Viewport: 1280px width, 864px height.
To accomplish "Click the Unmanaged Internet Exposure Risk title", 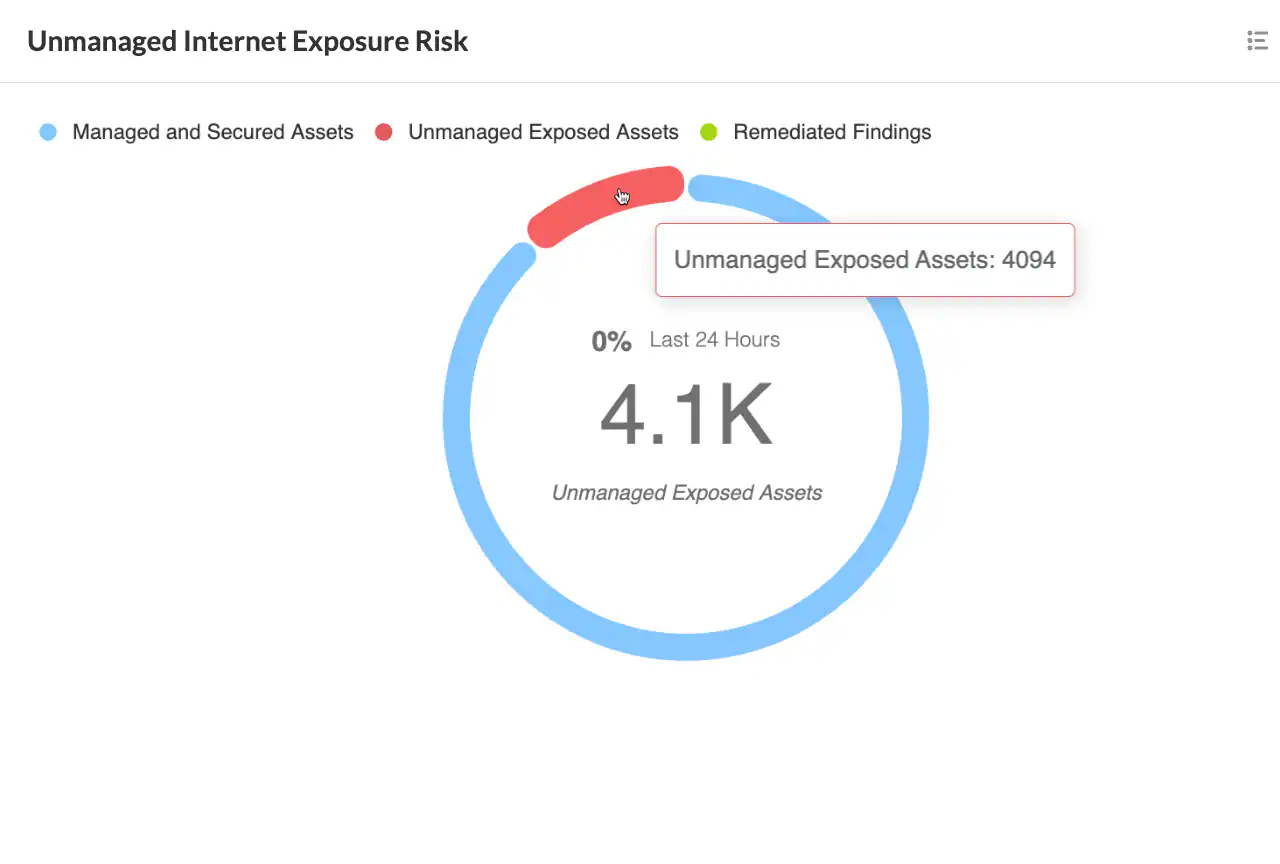I will tap(247, 41).
